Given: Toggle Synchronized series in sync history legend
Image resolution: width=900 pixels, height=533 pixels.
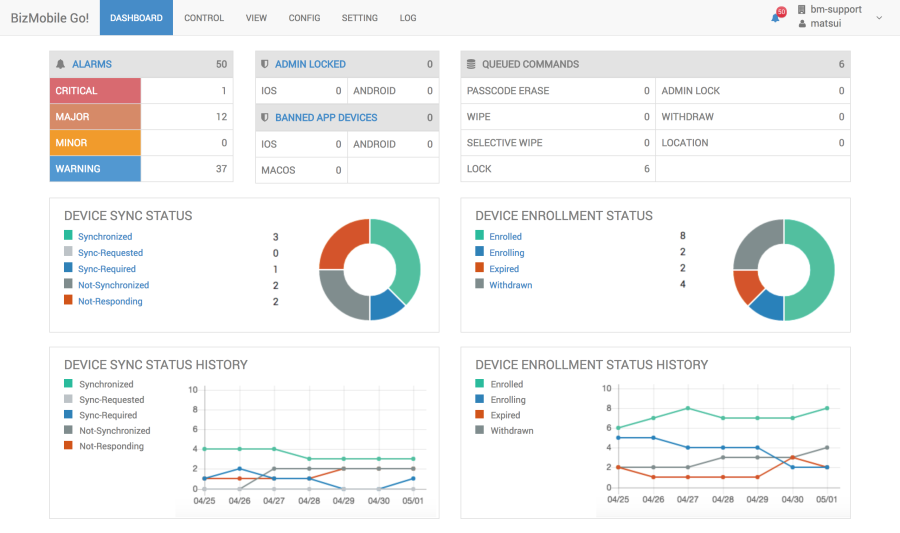Looking at the screenshot, I should (x=99, y=384).
